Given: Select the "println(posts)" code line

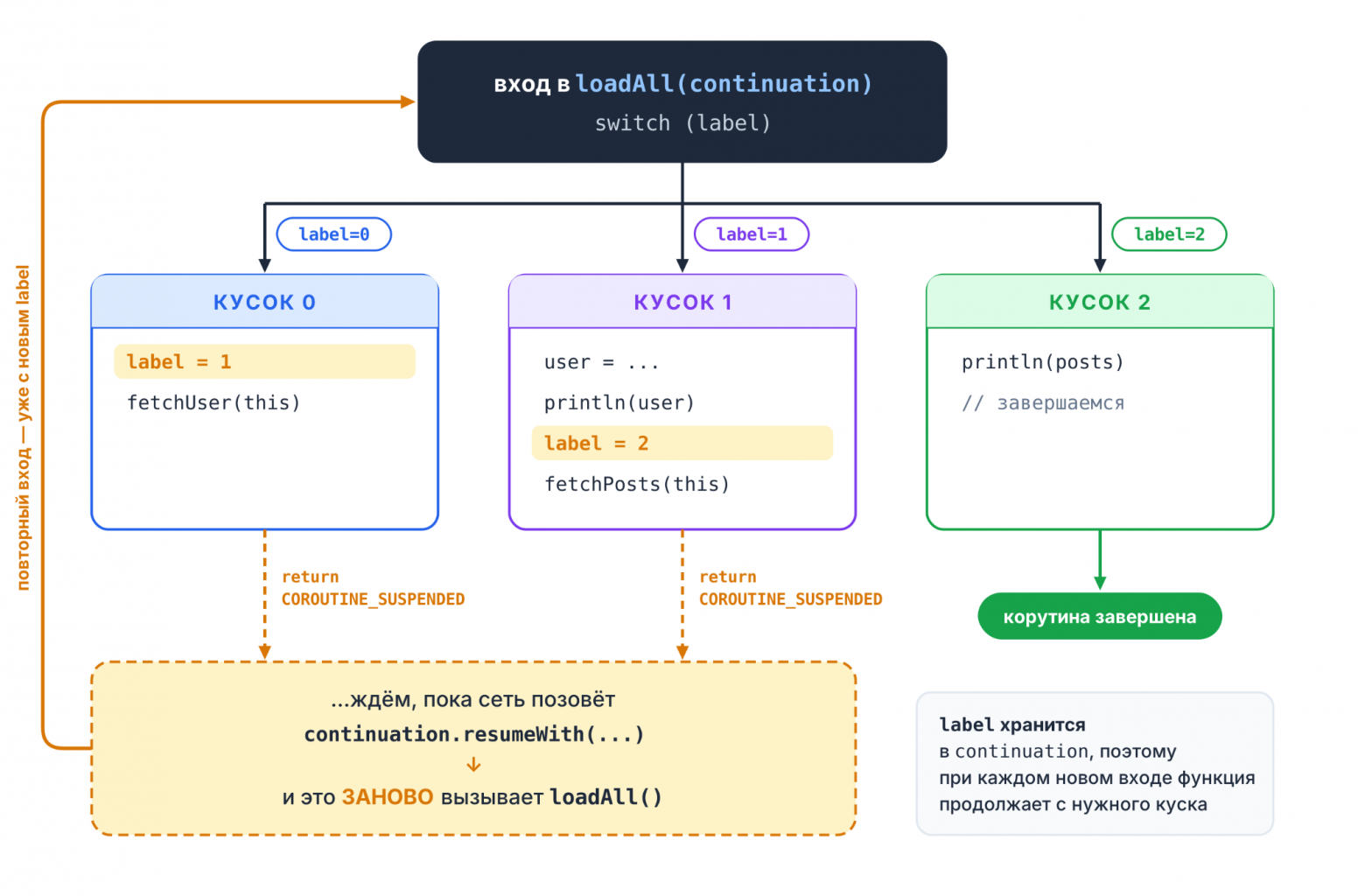Looking at the screenshot, I should (1043, 362).
